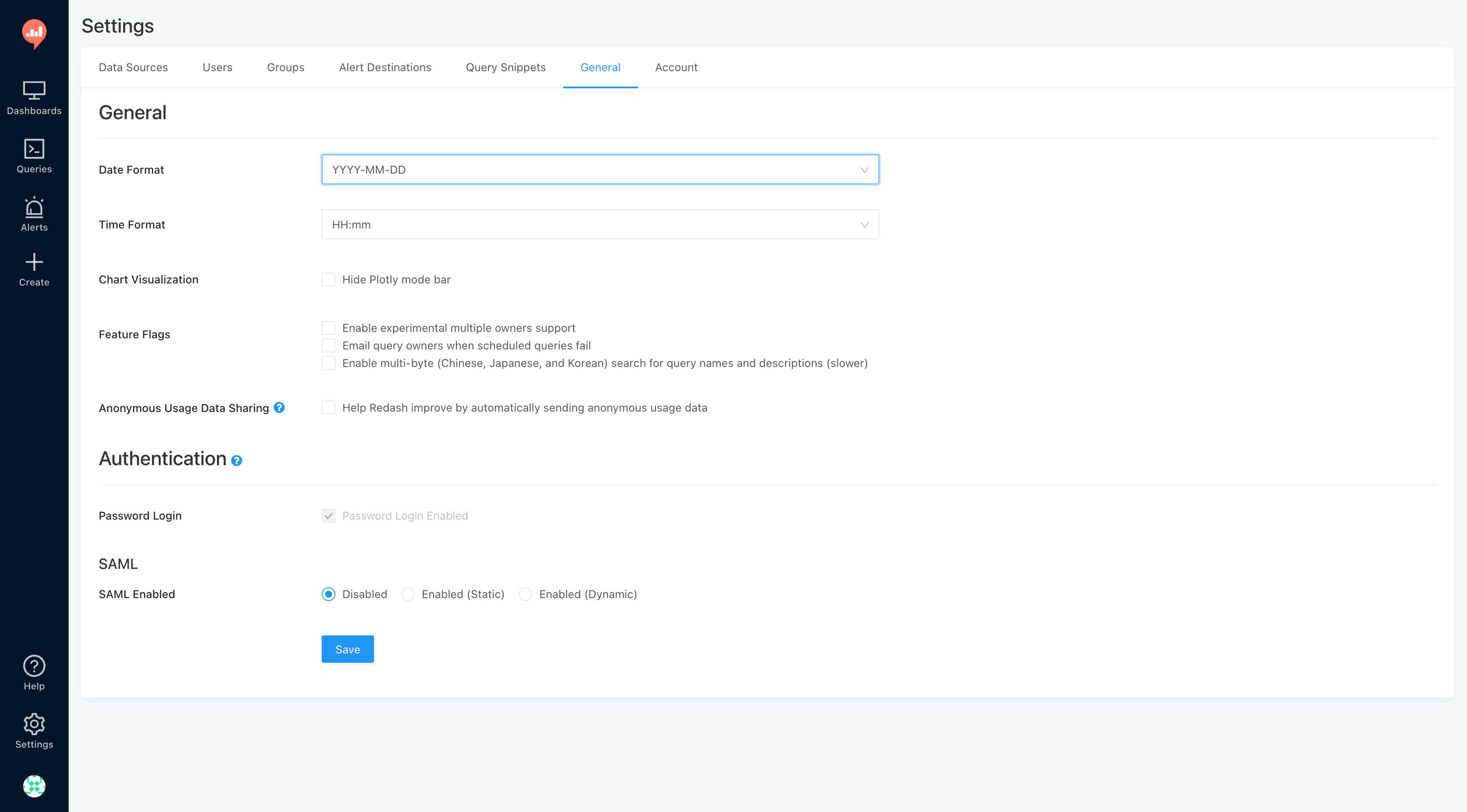This screenshot has width=1467, height=812.
Task: Switch to the Data Sources tab
Action: tap(133, 67)
